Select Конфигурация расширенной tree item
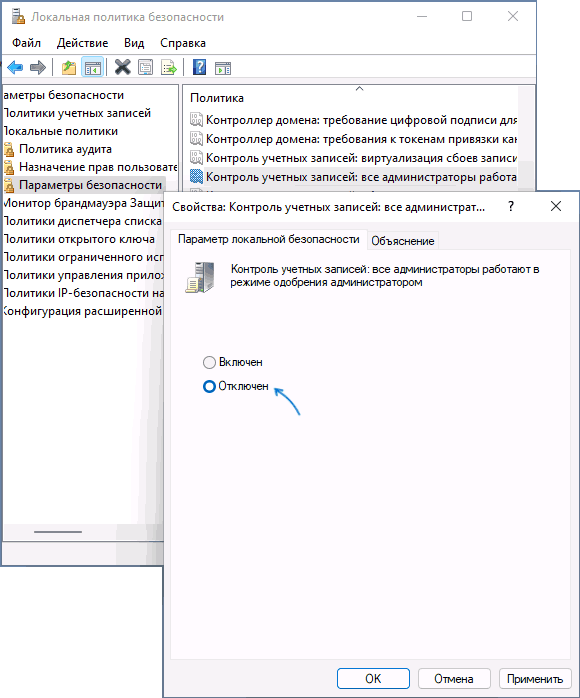 (x=82, y=311)
